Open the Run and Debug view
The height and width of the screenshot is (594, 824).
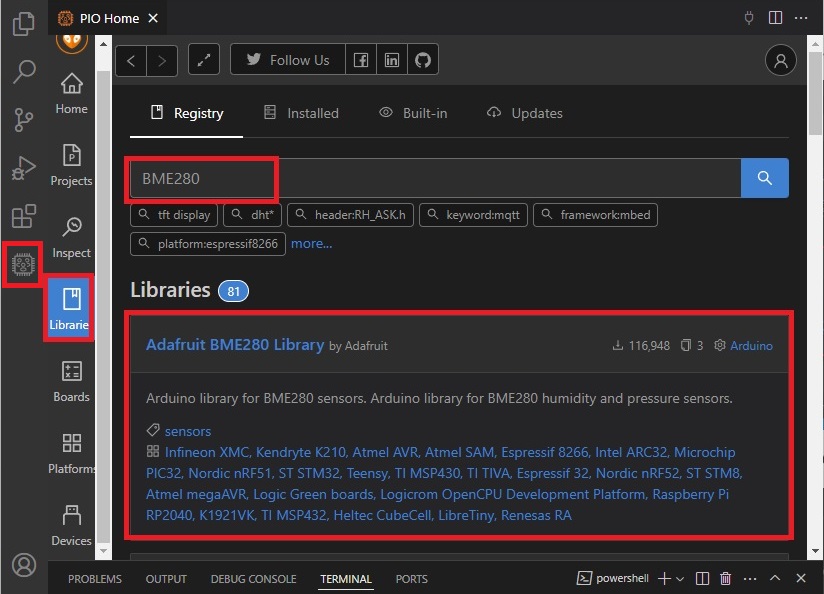pyautogui.click(x=23, y=167)
